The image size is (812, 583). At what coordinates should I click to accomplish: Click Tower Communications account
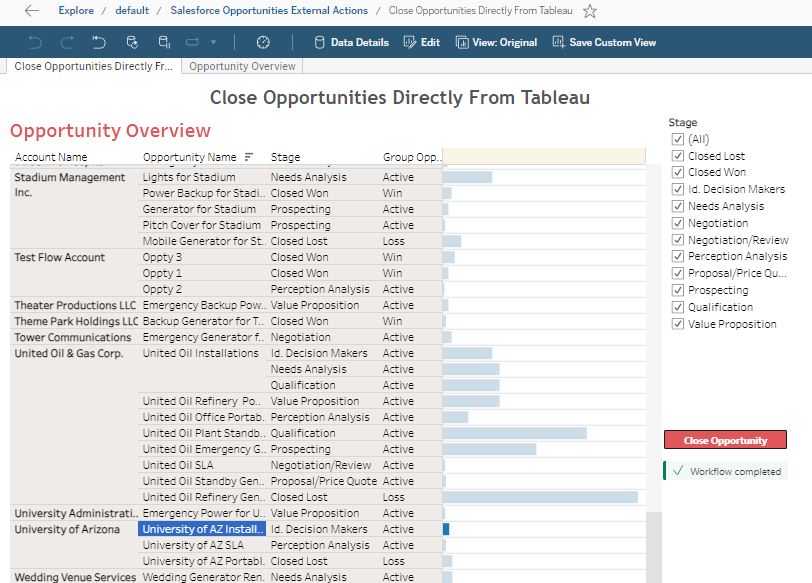pos(72,338)
